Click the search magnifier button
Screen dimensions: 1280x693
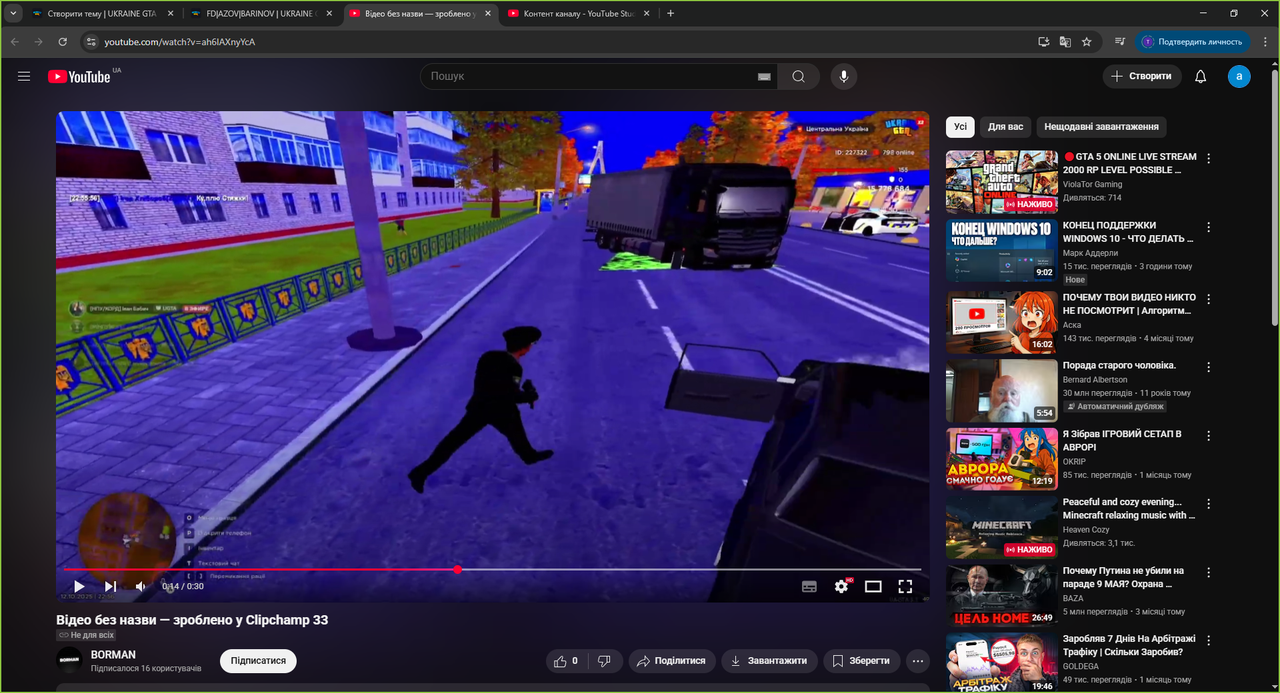[x=798, y=76]
